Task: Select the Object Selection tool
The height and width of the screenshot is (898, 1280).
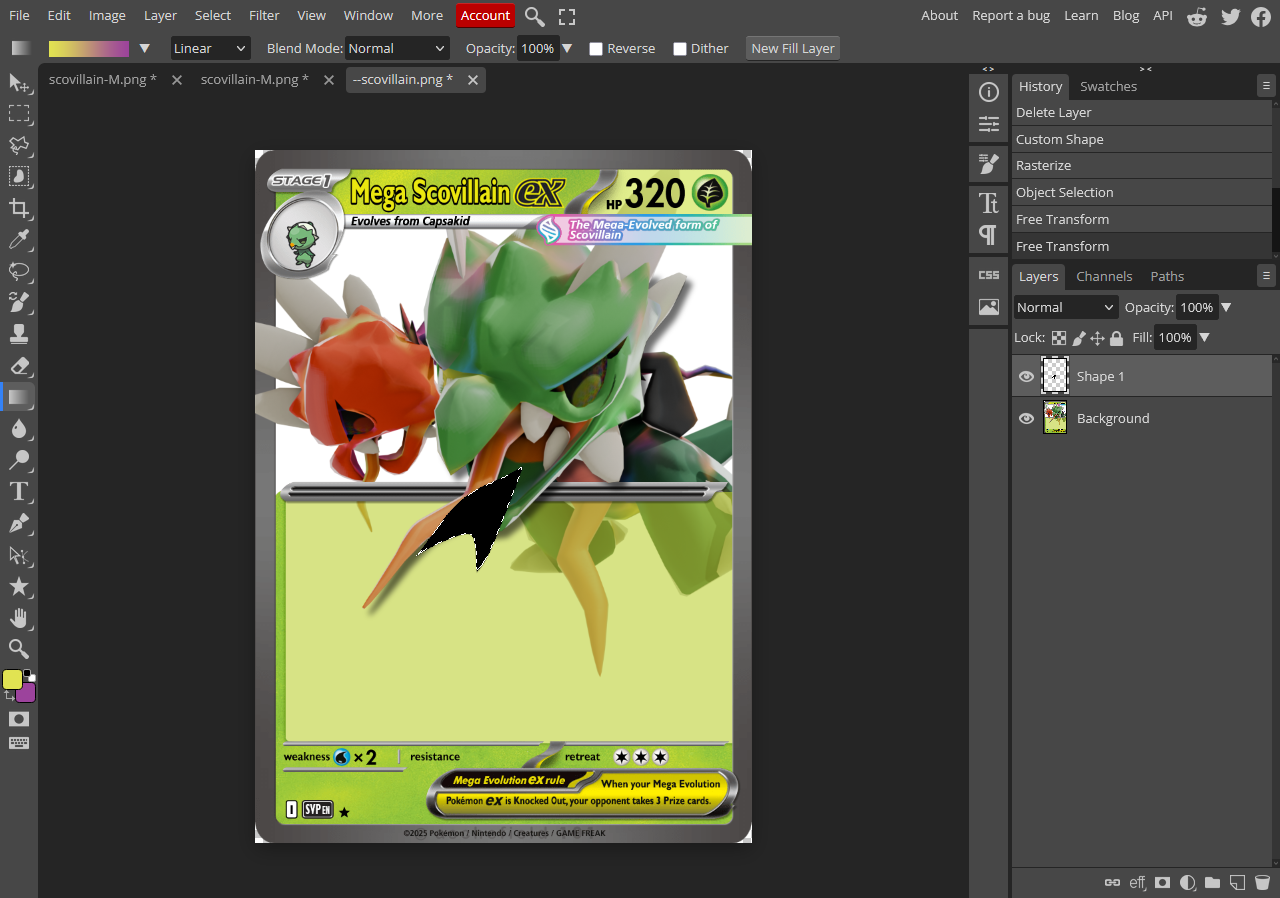Action: pyautogui.click(x=19, y=177)
